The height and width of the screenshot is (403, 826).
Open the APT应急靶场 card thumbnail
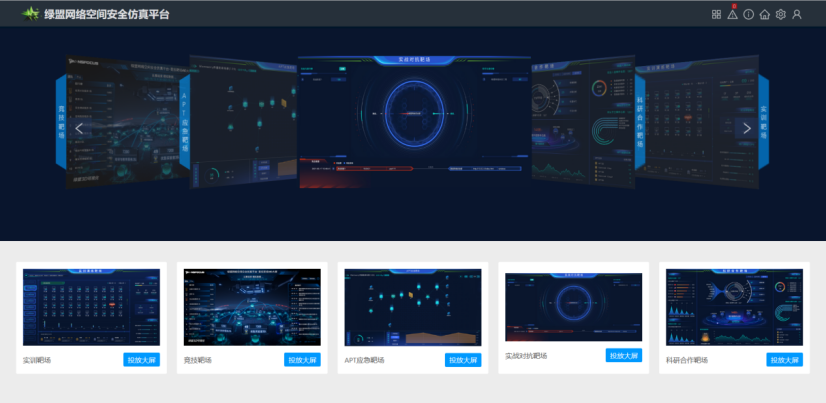[412, 307]
